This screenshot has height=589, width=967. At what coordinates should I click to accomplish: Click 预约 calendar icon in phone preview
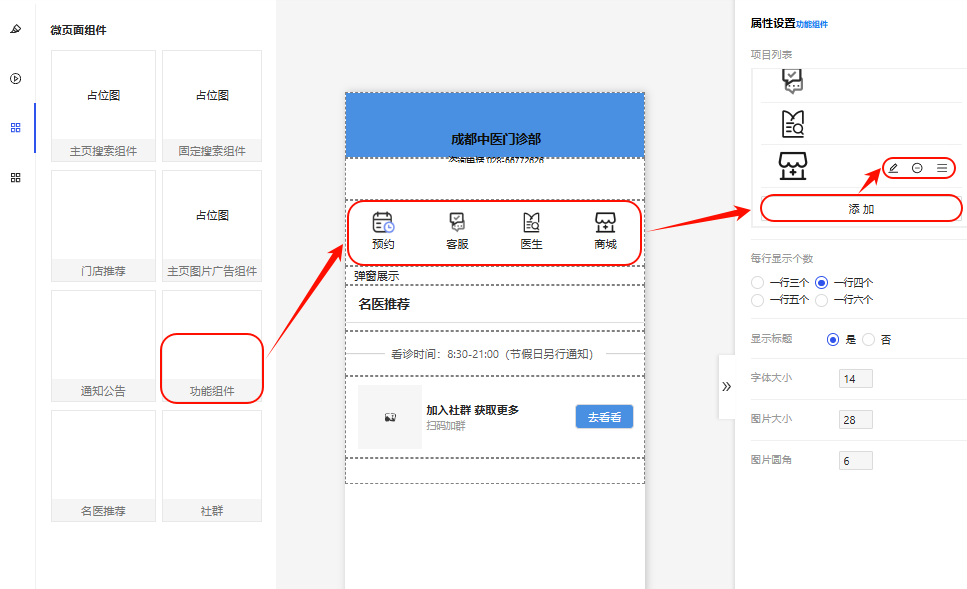[383, 223]
